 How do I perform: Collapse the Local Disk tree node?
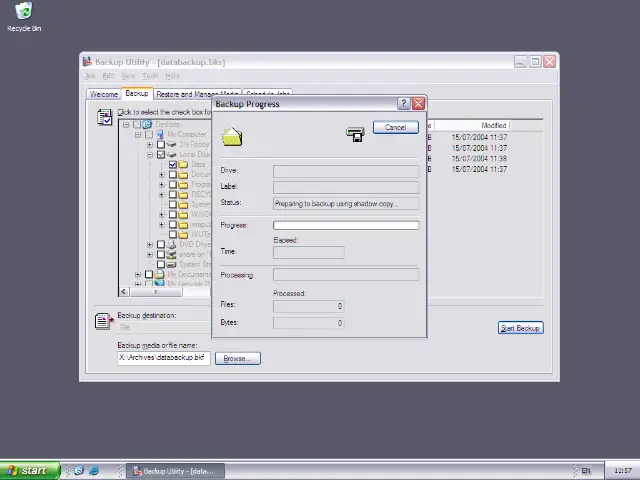150,155
